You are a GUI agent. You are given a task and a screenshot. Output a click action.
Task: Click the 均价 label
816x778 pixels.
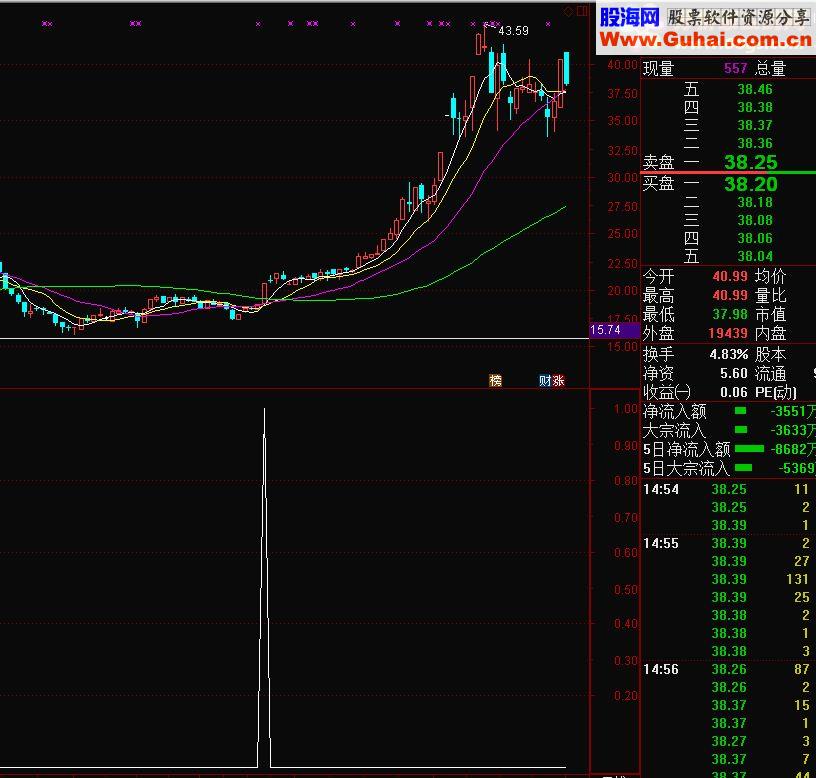[770, 276]
